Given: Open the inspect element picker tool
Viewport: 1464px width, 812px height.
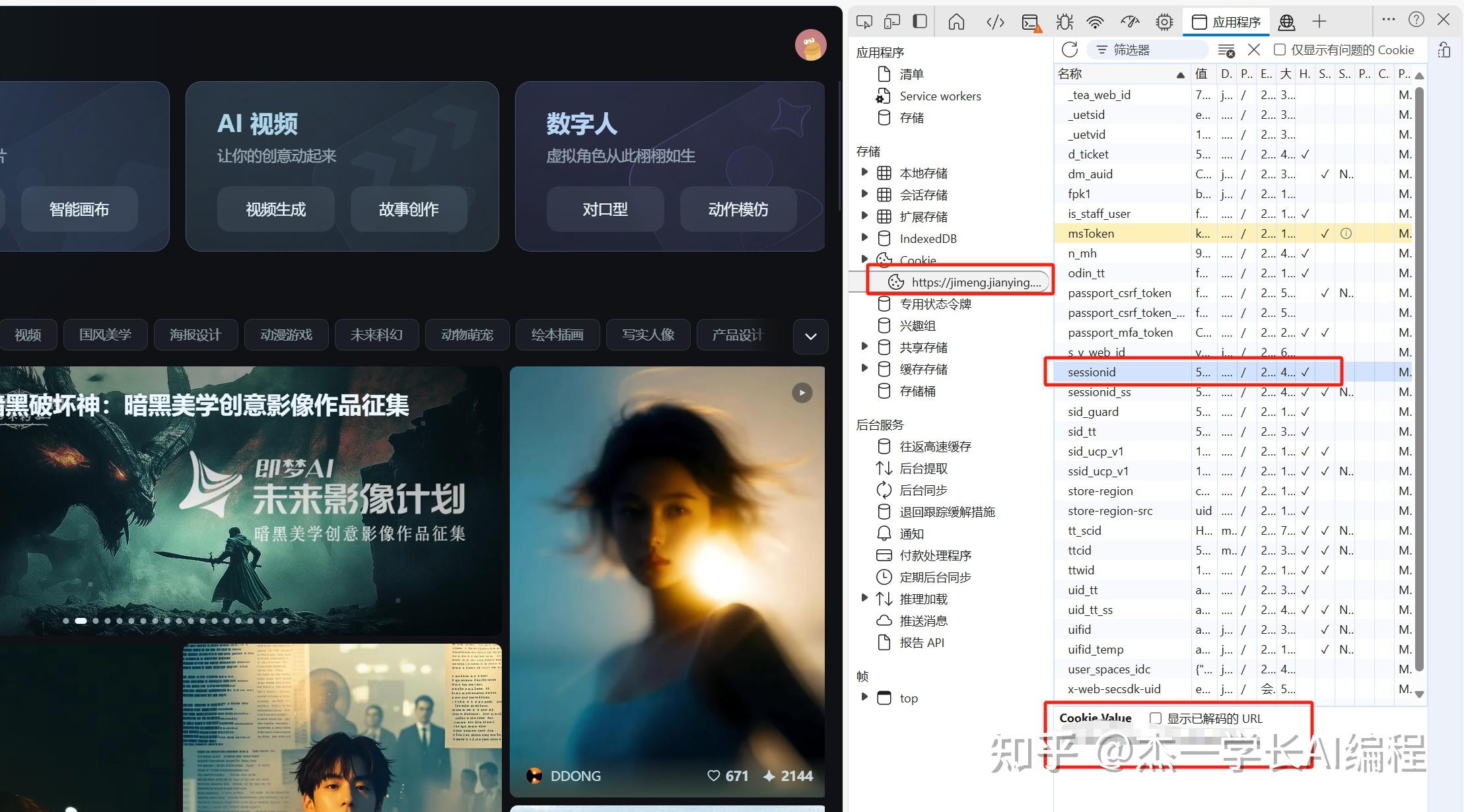Looking at the screenshot, I should pyautogui.click(x=864, y=22).
